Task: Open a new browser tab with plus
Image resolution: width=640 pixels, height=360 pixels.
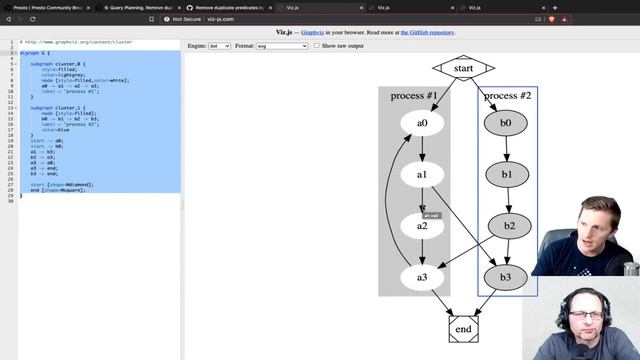Action: click(555, 8)
